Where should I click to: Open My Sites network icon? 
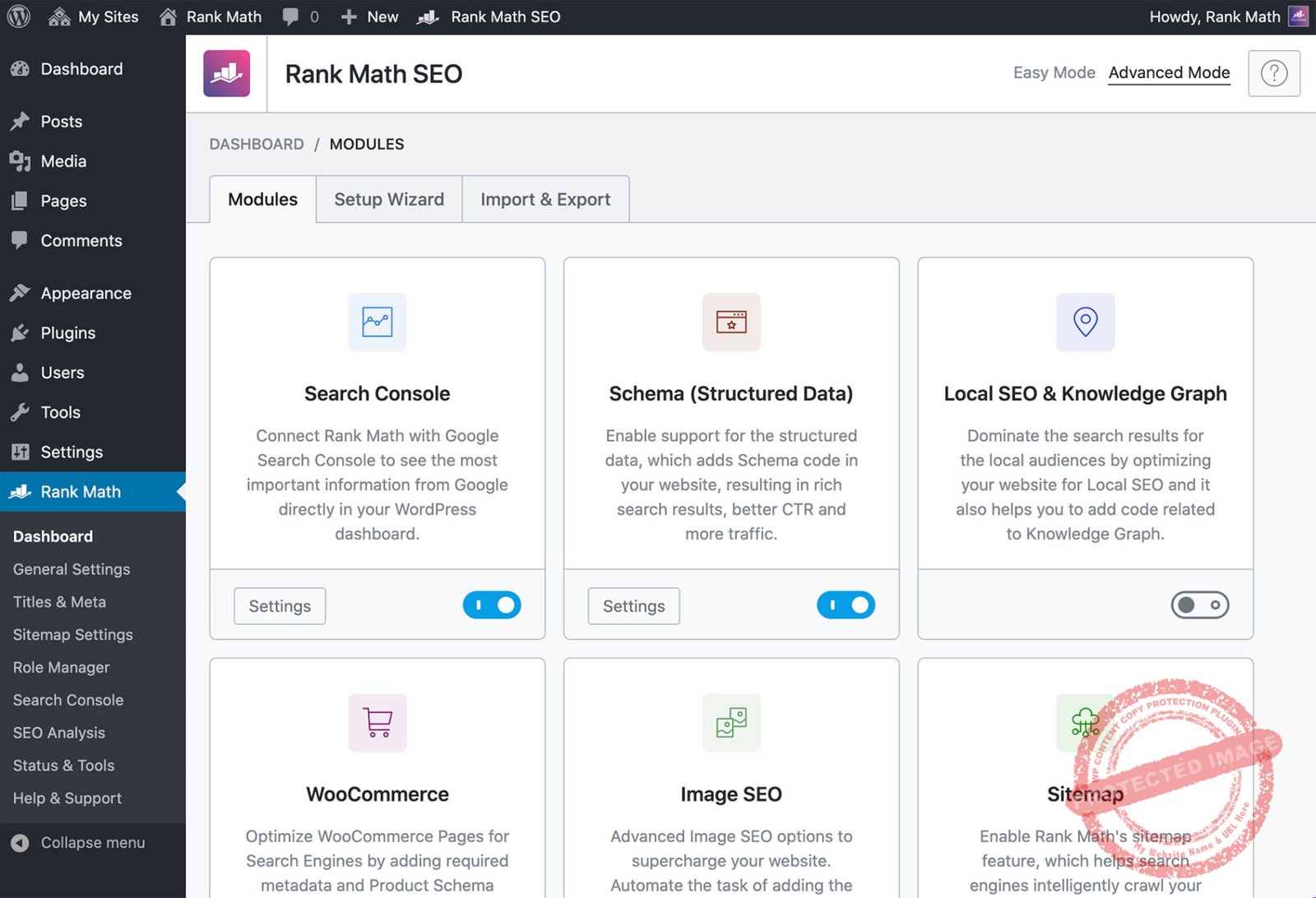(59, 16)
